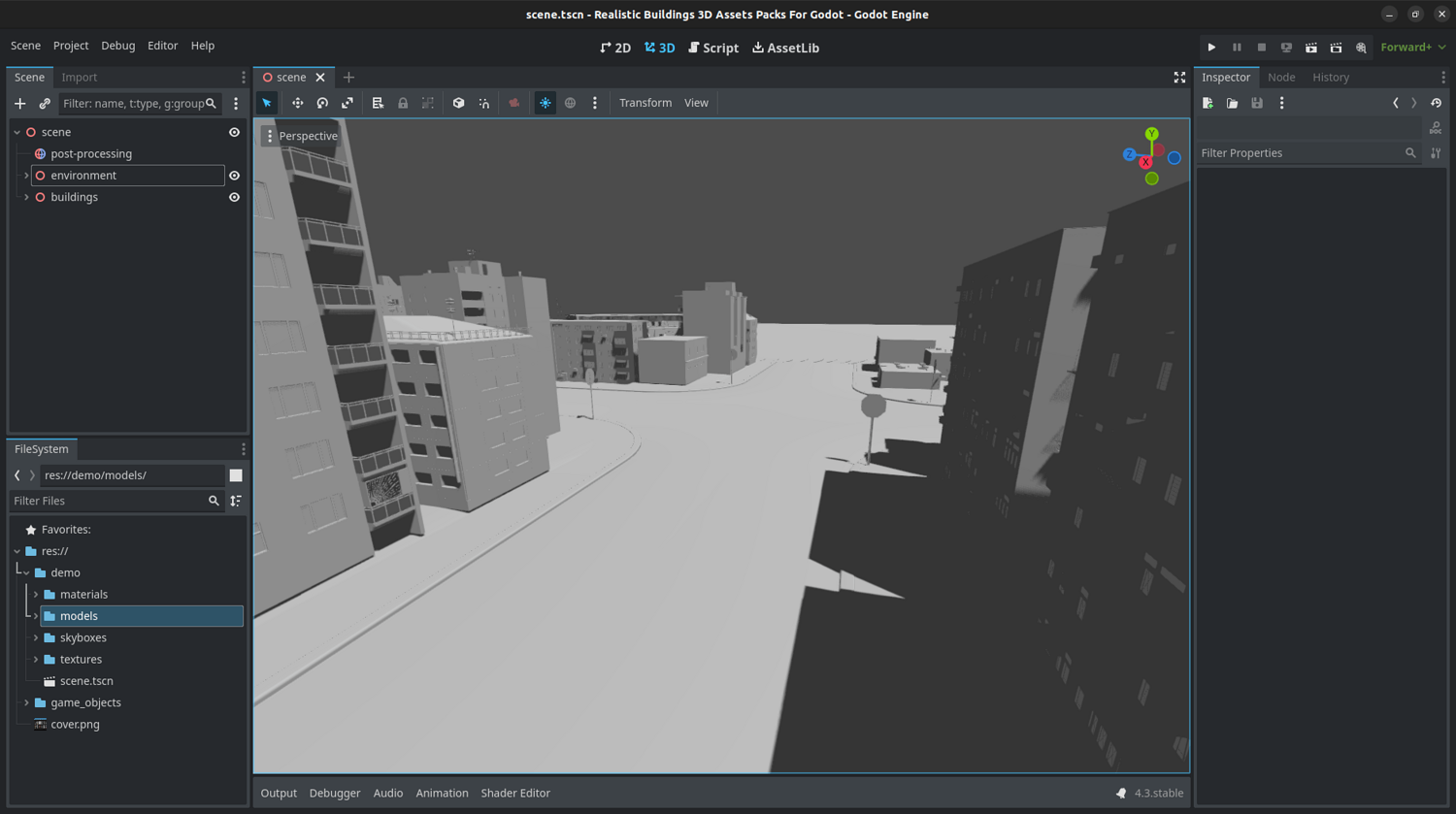
Task: Collapse the res:// folder tree
Action: [x=17, y=551]
